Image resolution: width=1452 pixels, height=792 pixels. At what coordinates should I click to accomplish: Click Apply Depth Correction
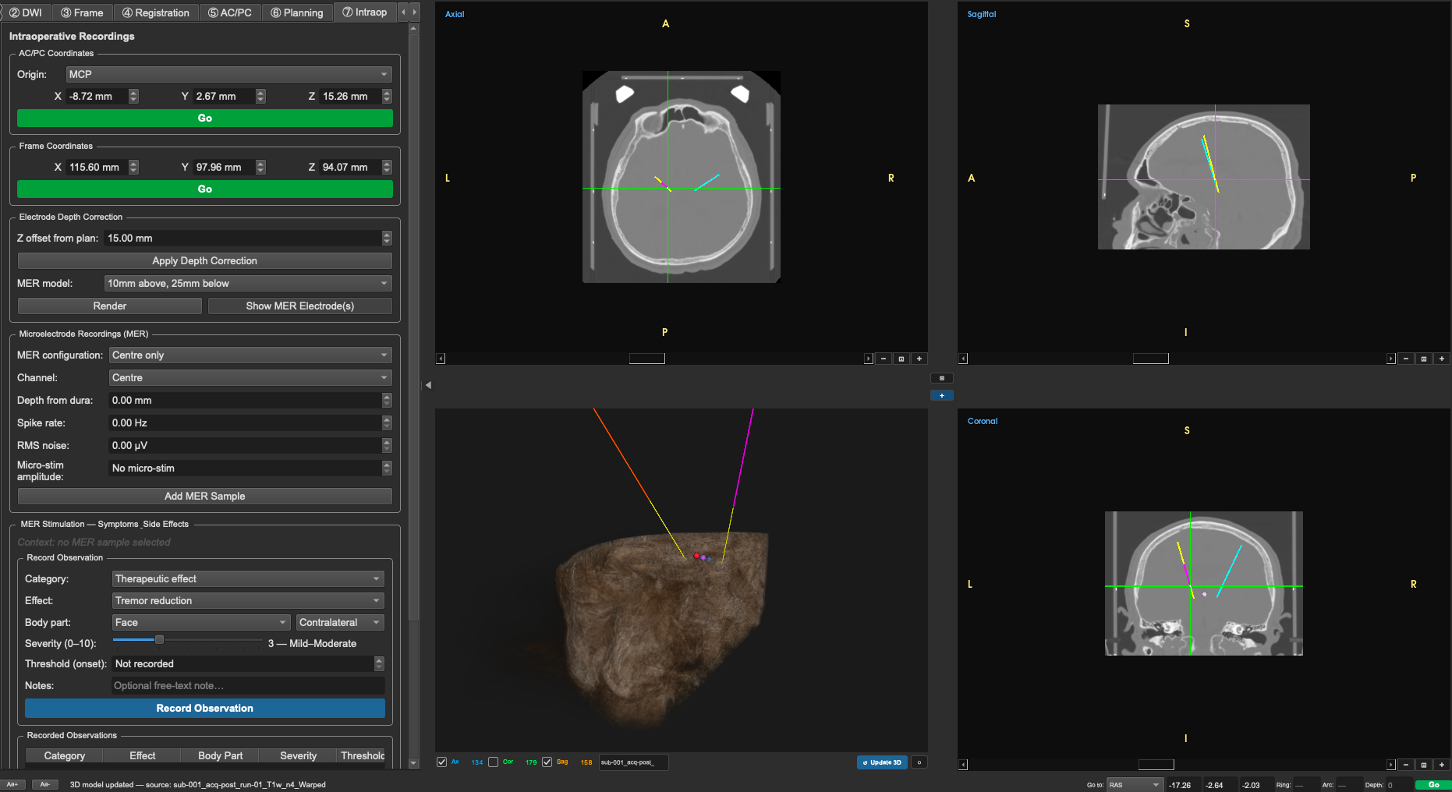click(x=205, y=261)
